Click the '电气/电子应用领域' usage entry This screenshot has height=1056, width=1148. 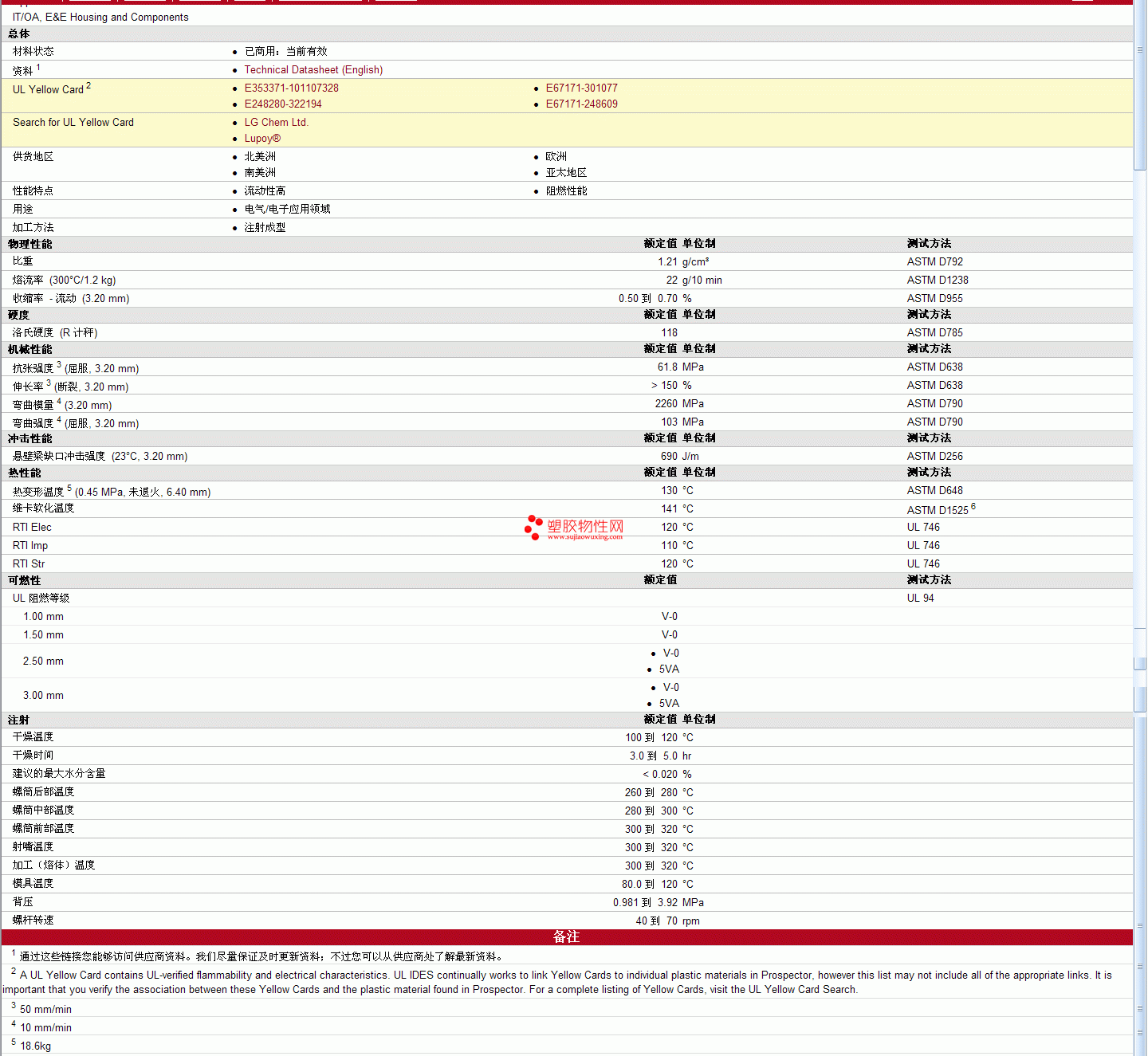[x=287, y=210]
